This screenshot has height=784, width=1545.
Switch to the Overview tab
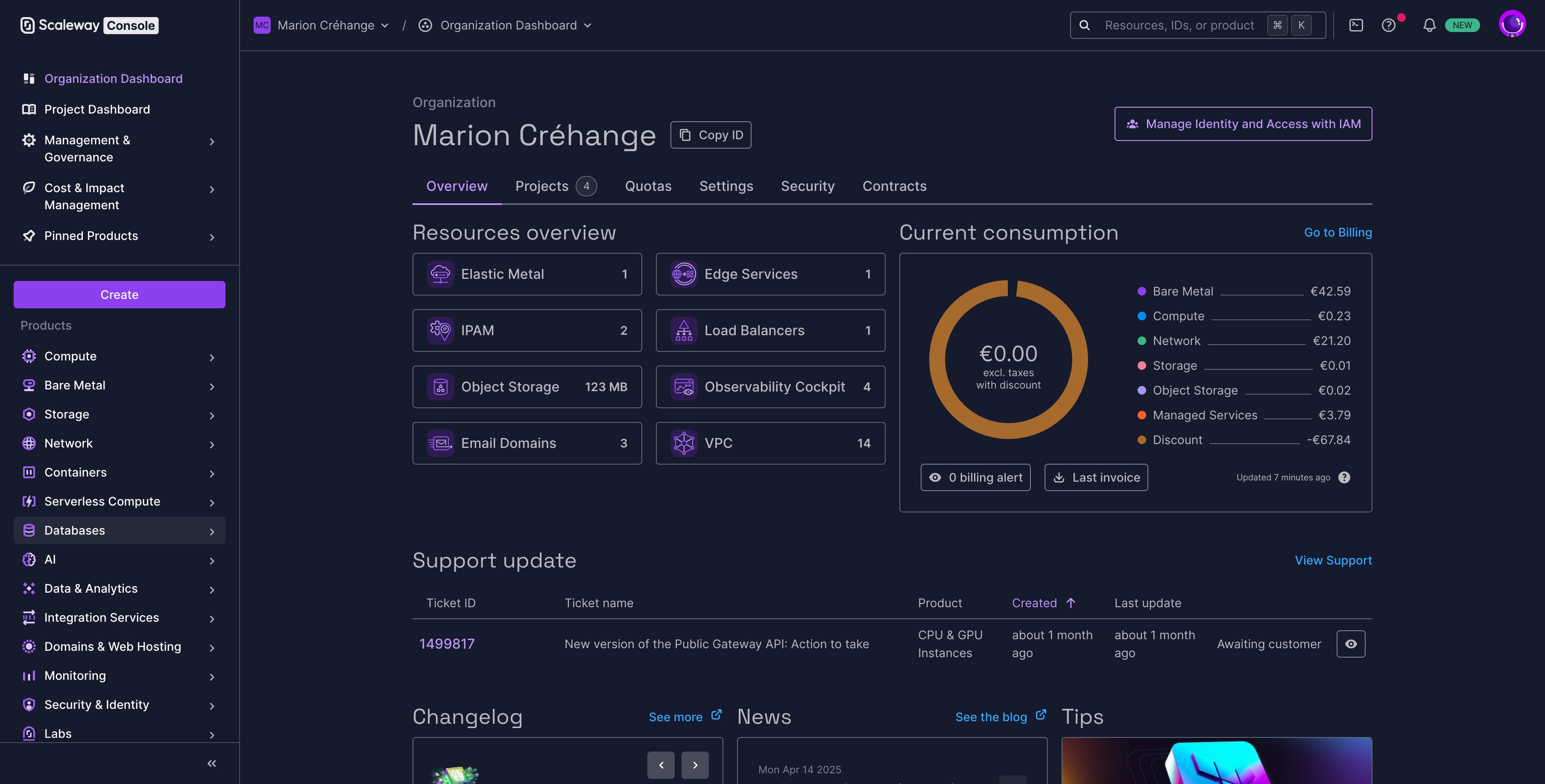click(456, 186)
